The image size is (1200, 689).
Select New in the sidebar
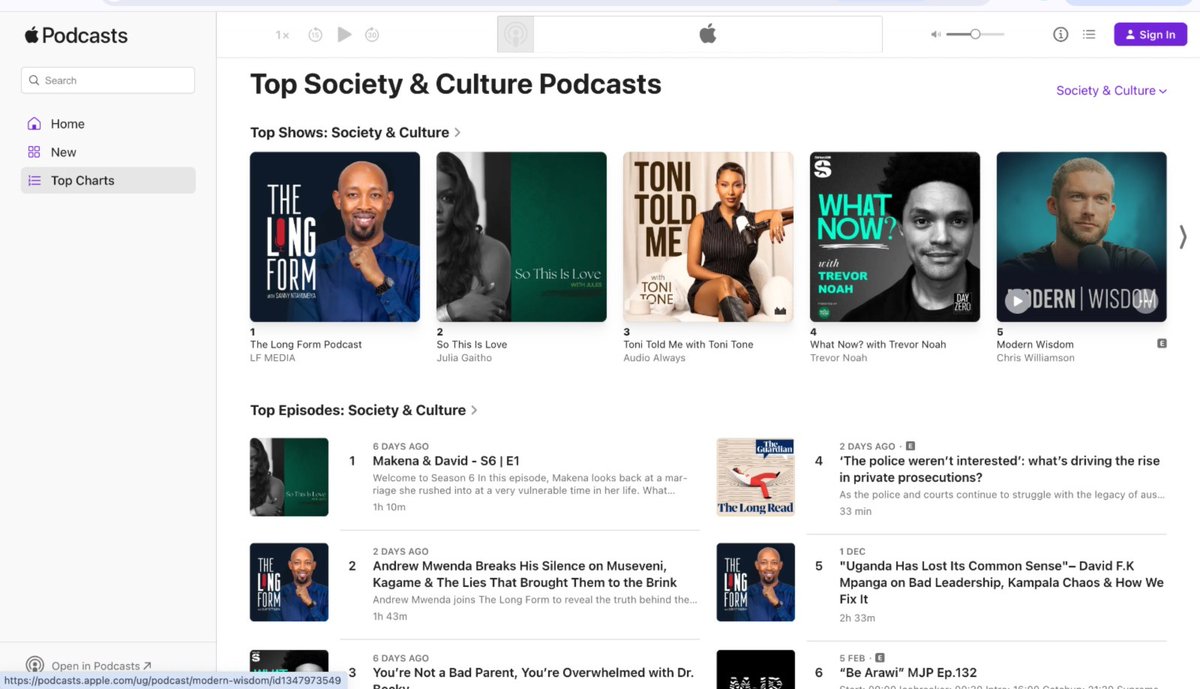108,152
